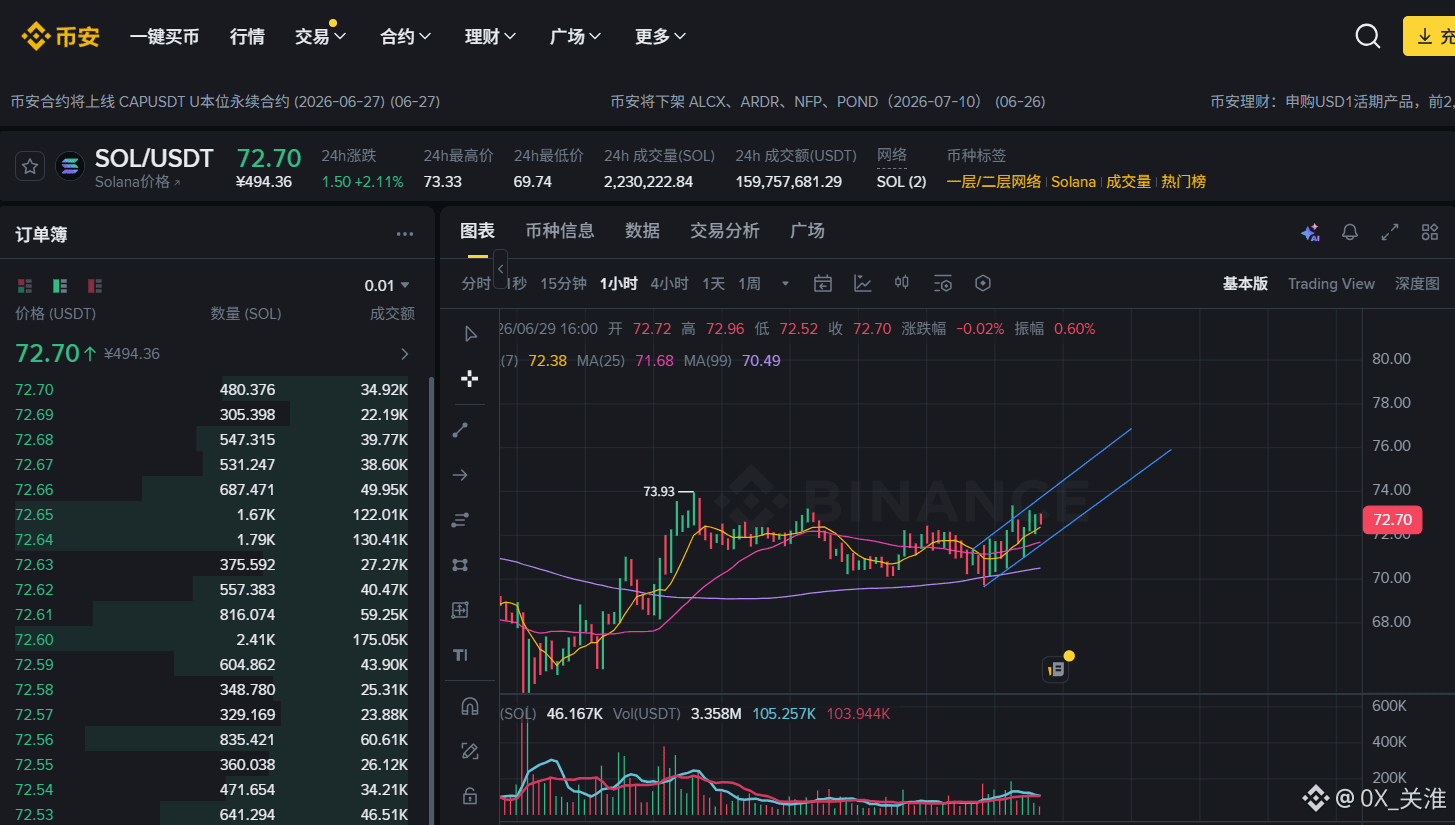This screenshot has width=1455, height=825.
Task: Switch to the 图表 tab
Action: click(x=477, y=231)
